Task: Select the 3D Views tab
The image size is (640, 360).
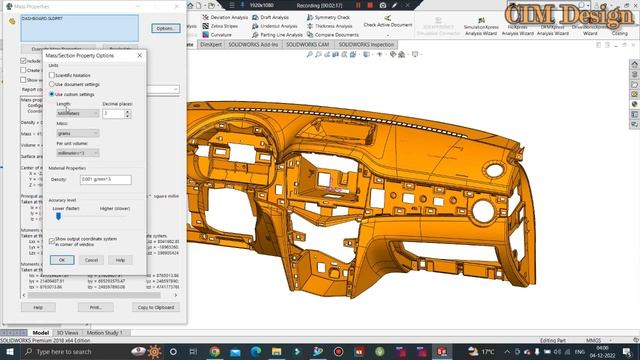Action: click(67, 333)
